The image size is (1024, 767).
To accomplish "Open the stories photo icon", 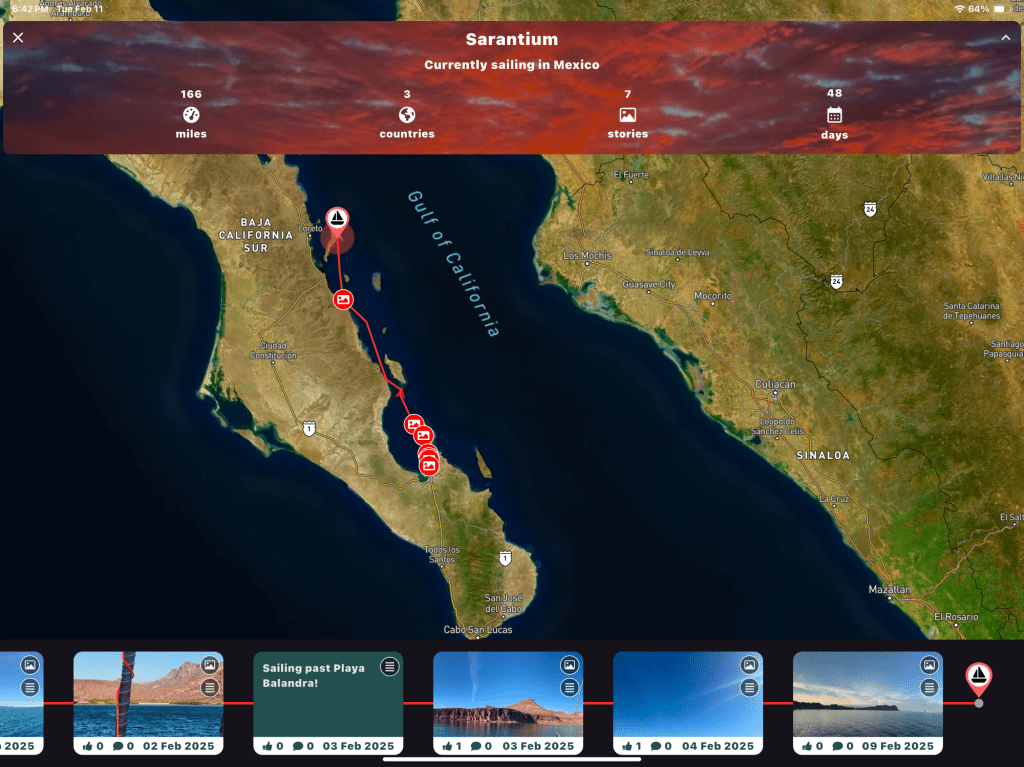I will pyautogui.click(x=627, y=115).
